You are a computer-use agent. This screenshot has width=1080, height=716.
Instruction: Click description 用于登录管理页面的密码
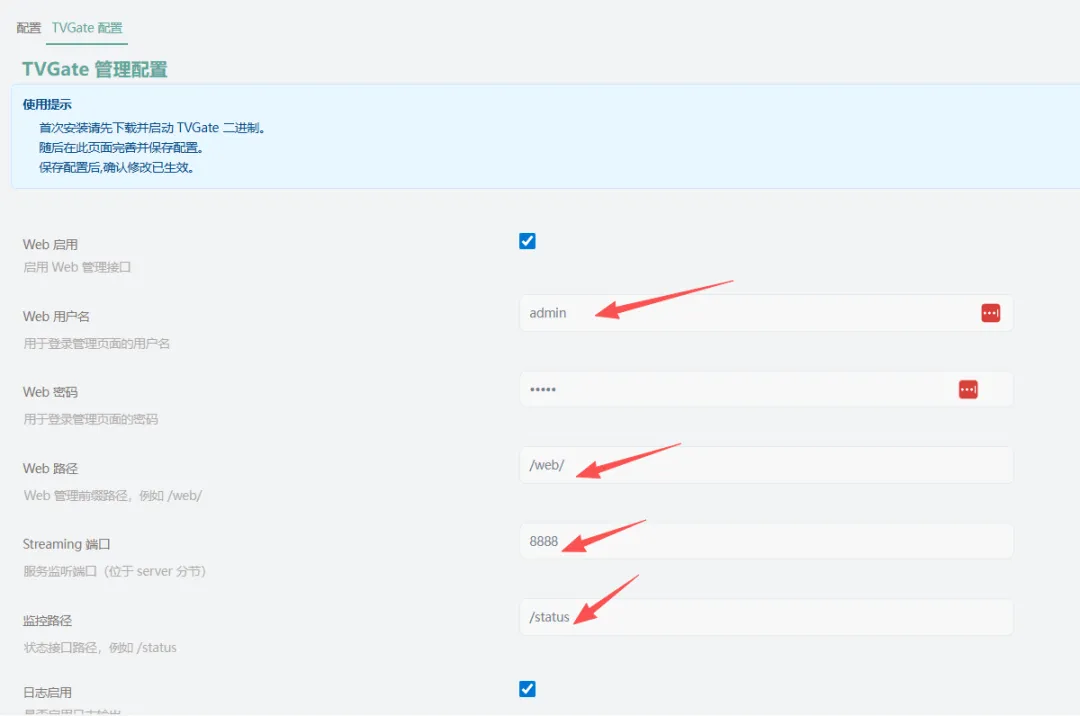point(91,419)
